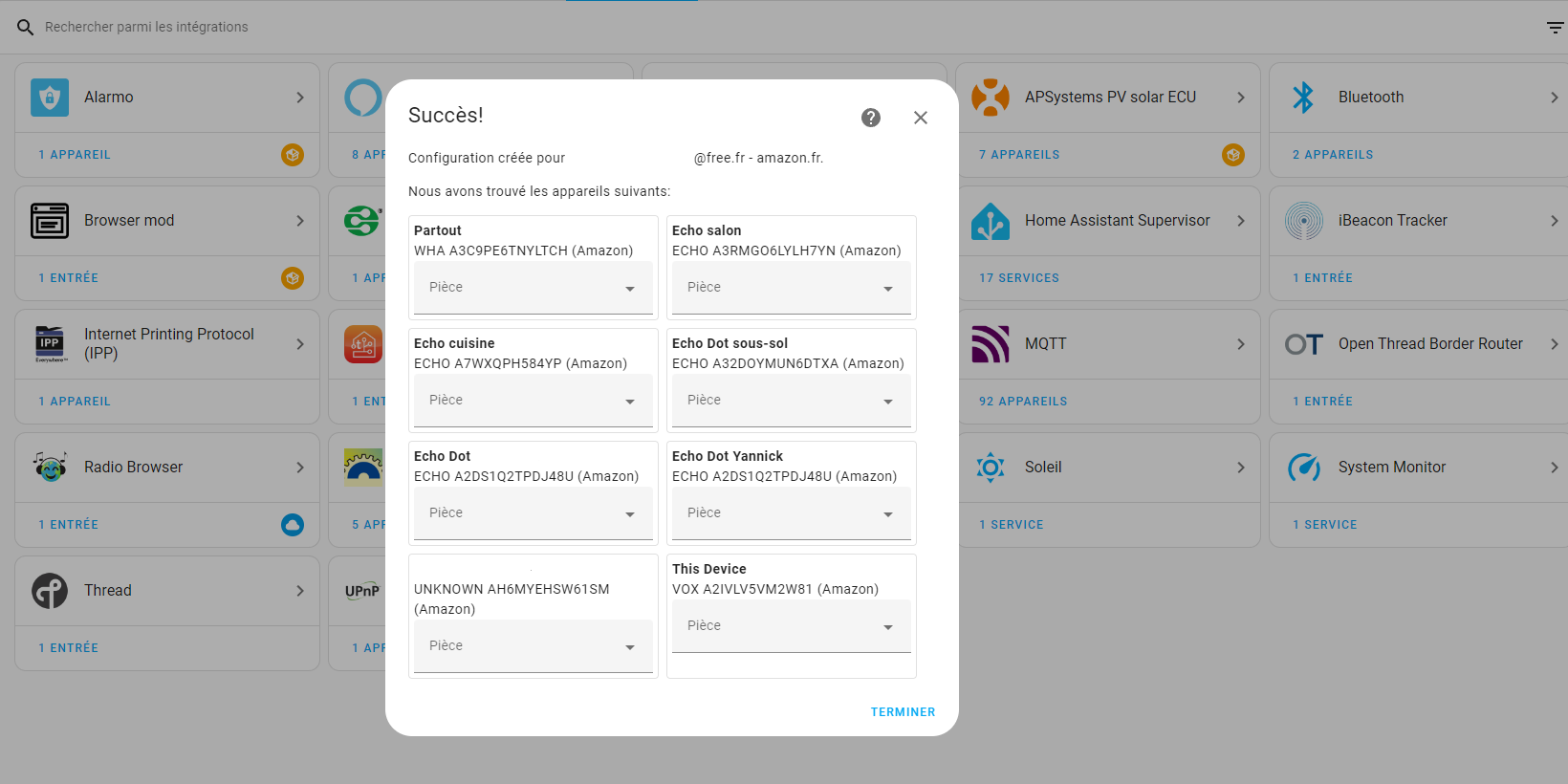
Task: Click the Home Assistant Supervisor icon
Action: click(x=991, y=221)
